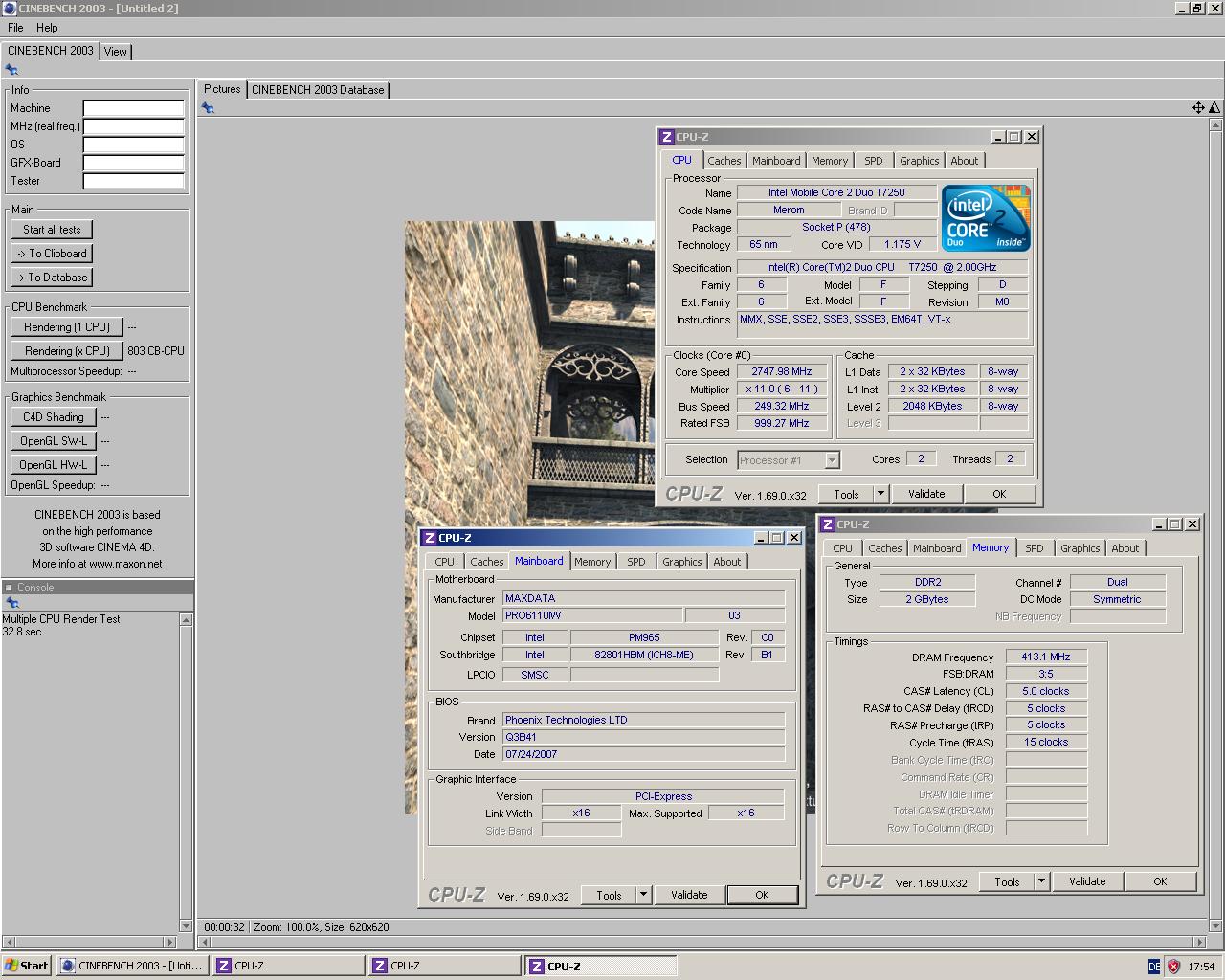Click the Intel Core 2 Duo logo
Viewport: 1225px width, 980px height.
coord(986,218)
